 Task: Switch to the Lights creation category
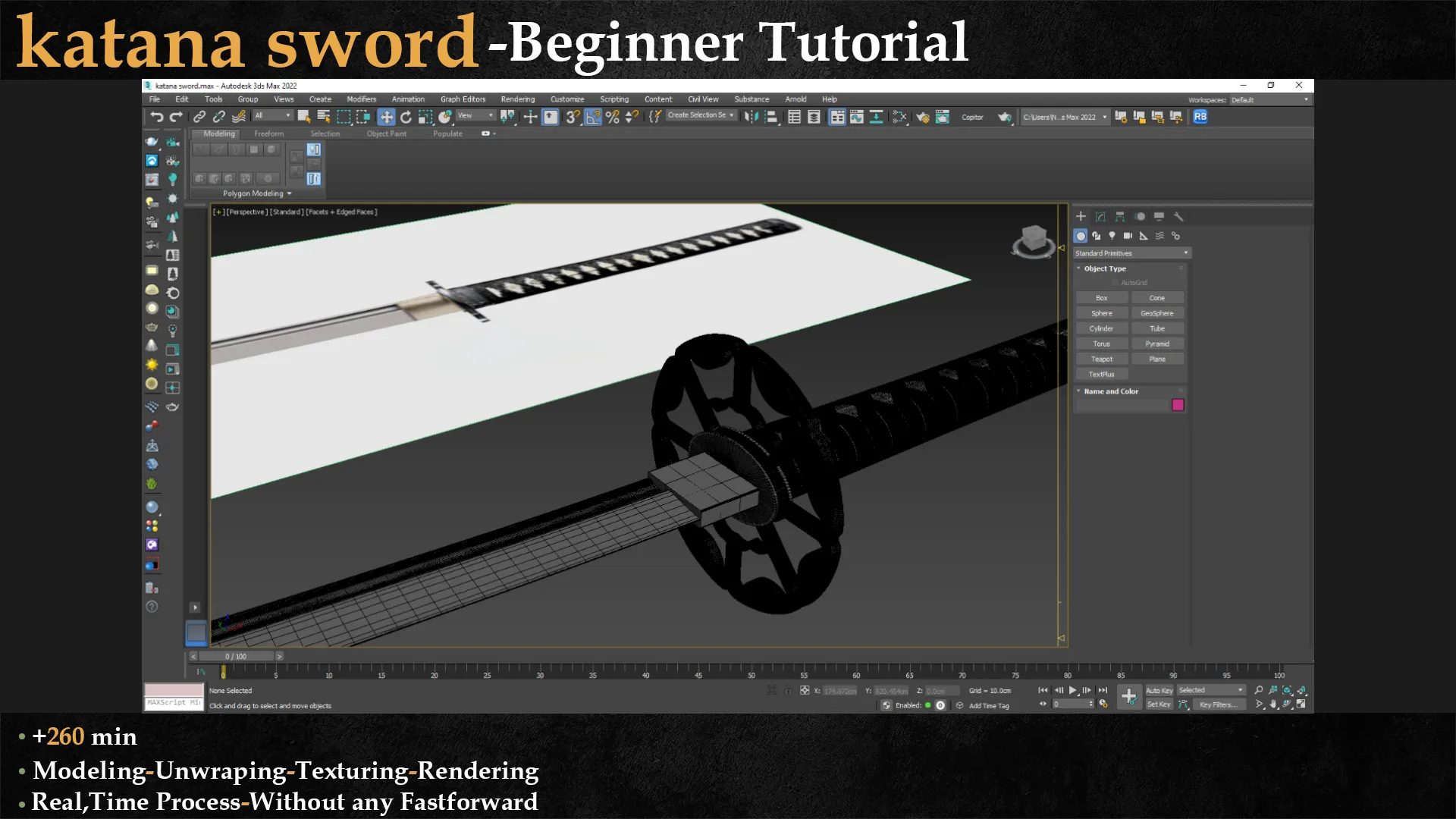[x=1112, y=235]
